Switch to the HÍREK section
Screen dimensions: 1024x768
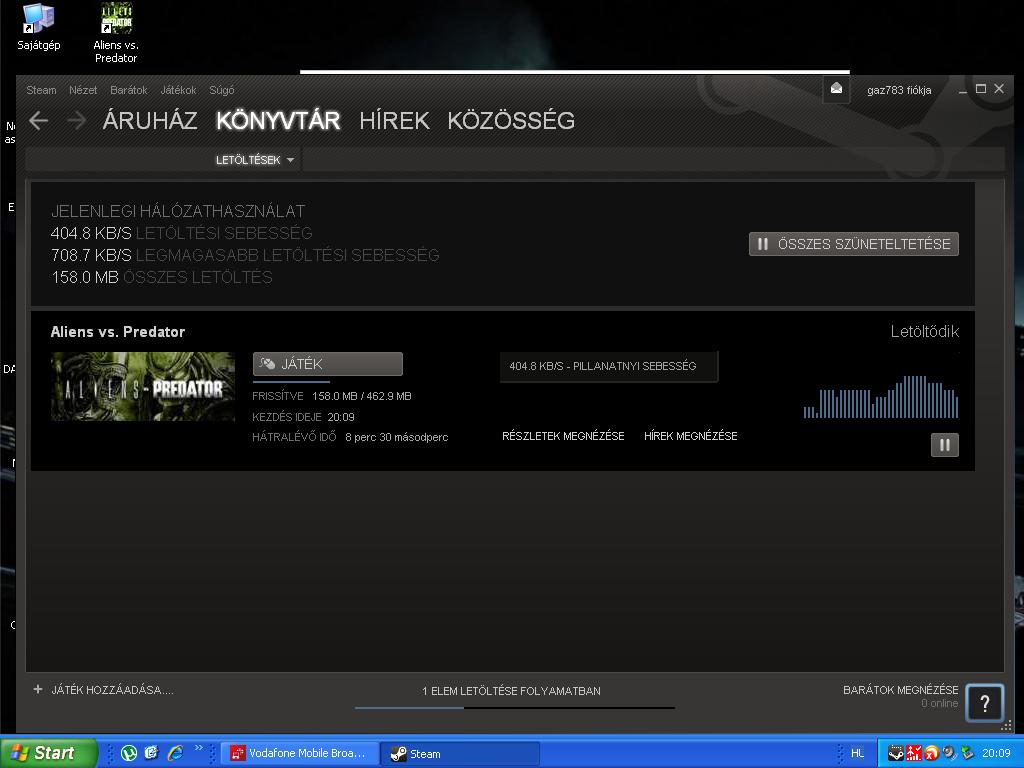tap(394, 120)
